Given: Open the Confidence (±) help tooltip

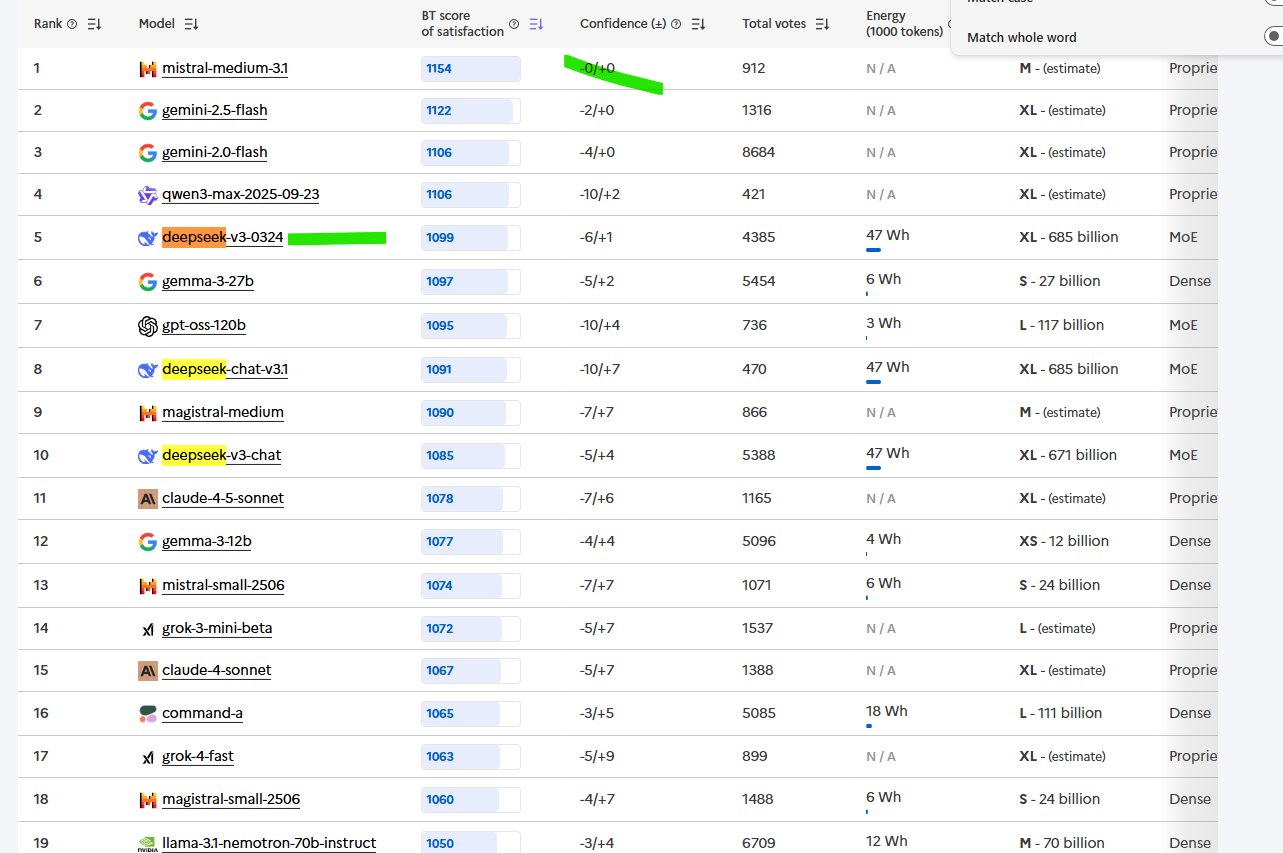Looking at the screenshot, I should [676, 24].
